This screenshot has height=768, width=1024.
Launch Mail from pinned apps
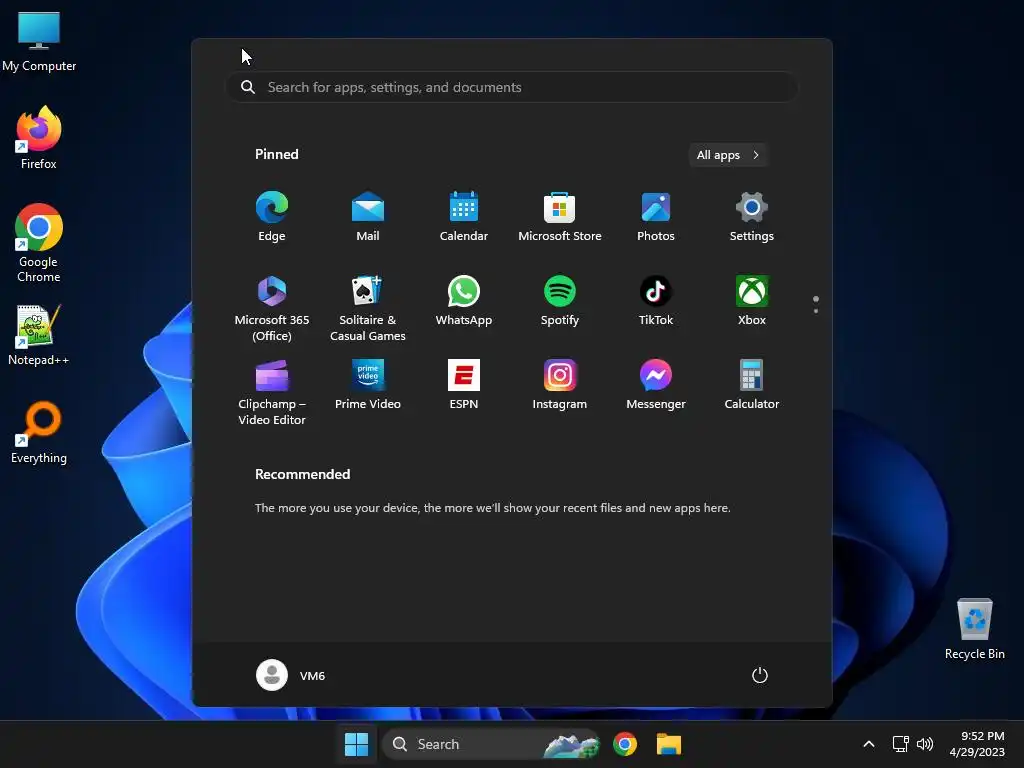click(x=368, y=216)
